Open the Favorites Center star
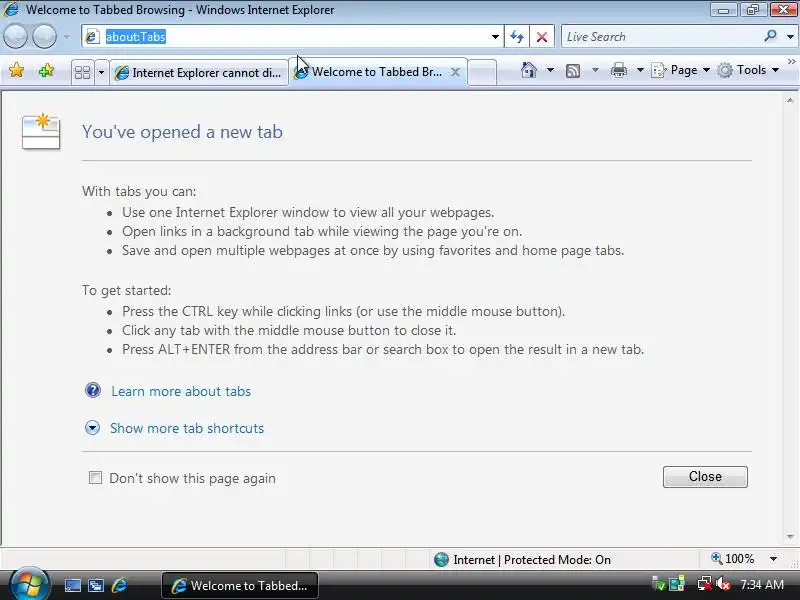Image resolution: width=800 pixels, height=600 pixels. point(16,70)
